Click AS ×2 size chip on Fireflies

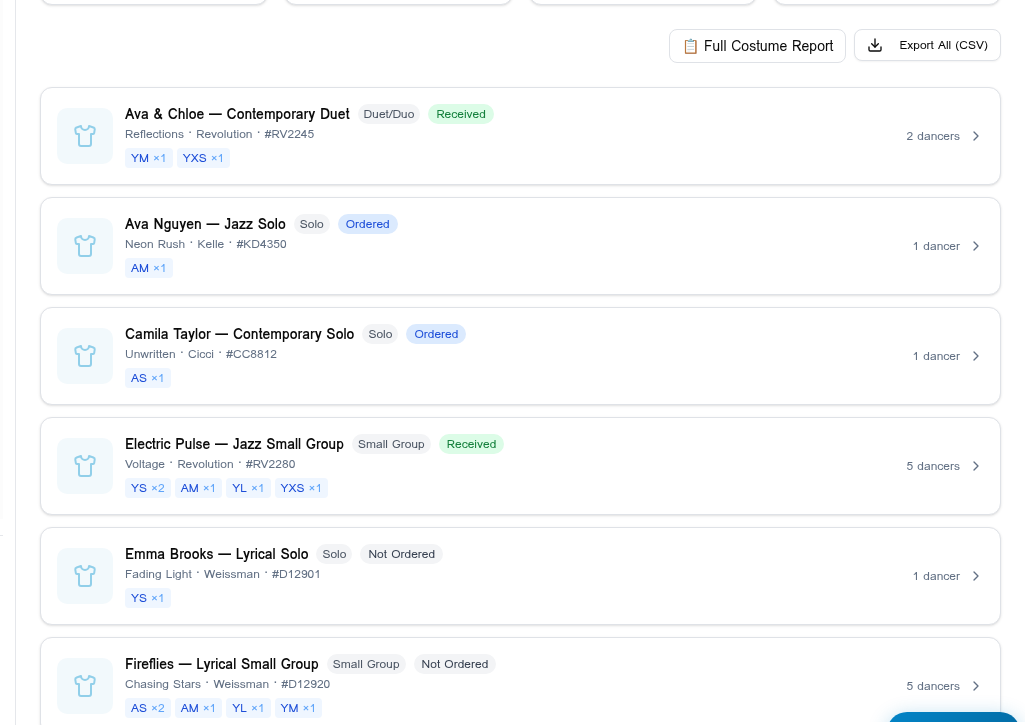pos(148,707)
